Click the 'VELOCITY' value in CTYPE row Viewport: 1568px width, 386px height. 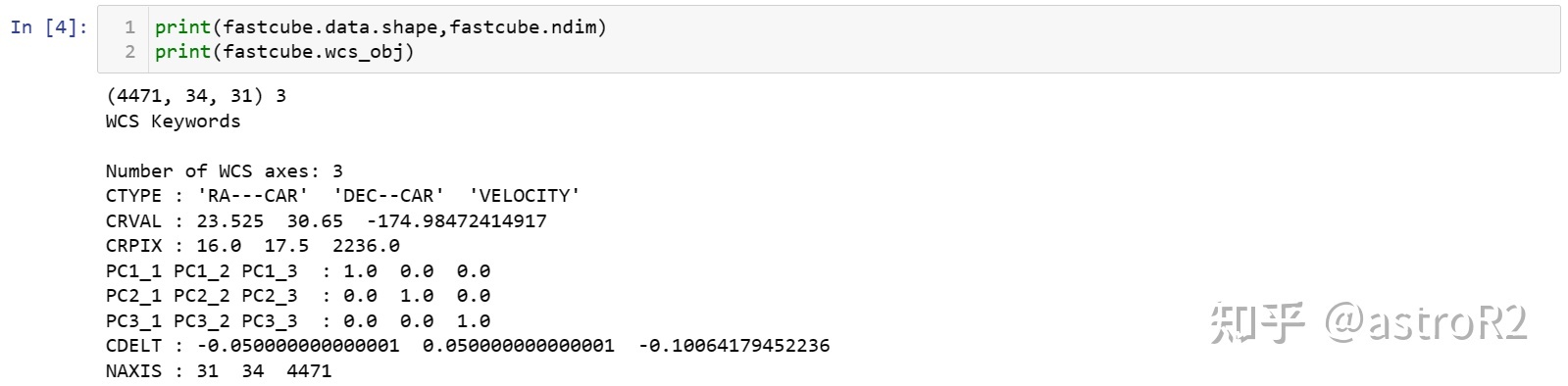click(525, 196)
